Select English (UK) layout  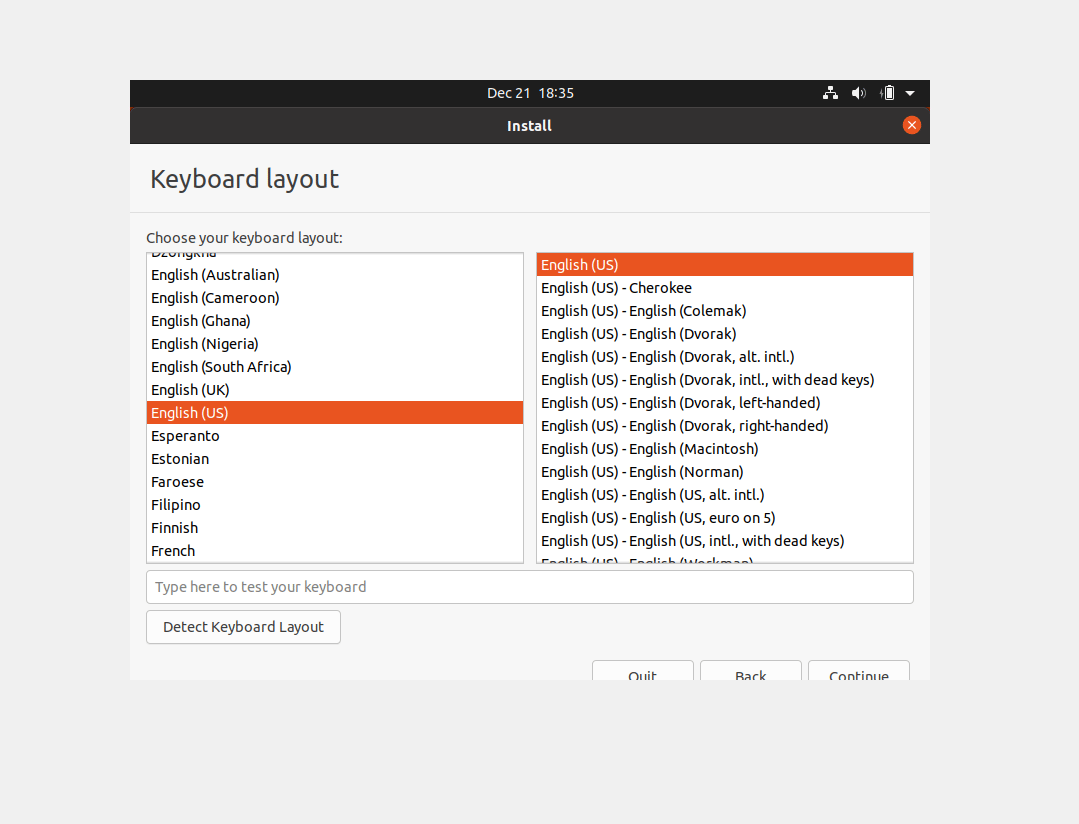(x=335, y=390)
